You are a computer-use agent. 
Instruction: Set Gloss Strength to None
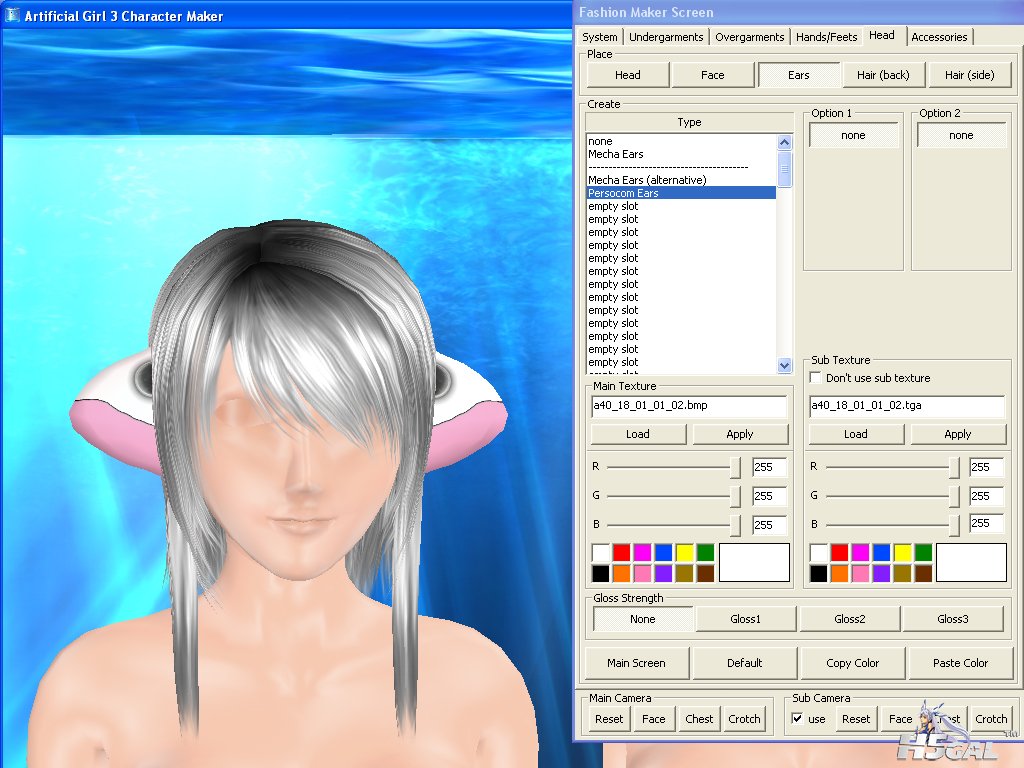(x=643, y=619)
